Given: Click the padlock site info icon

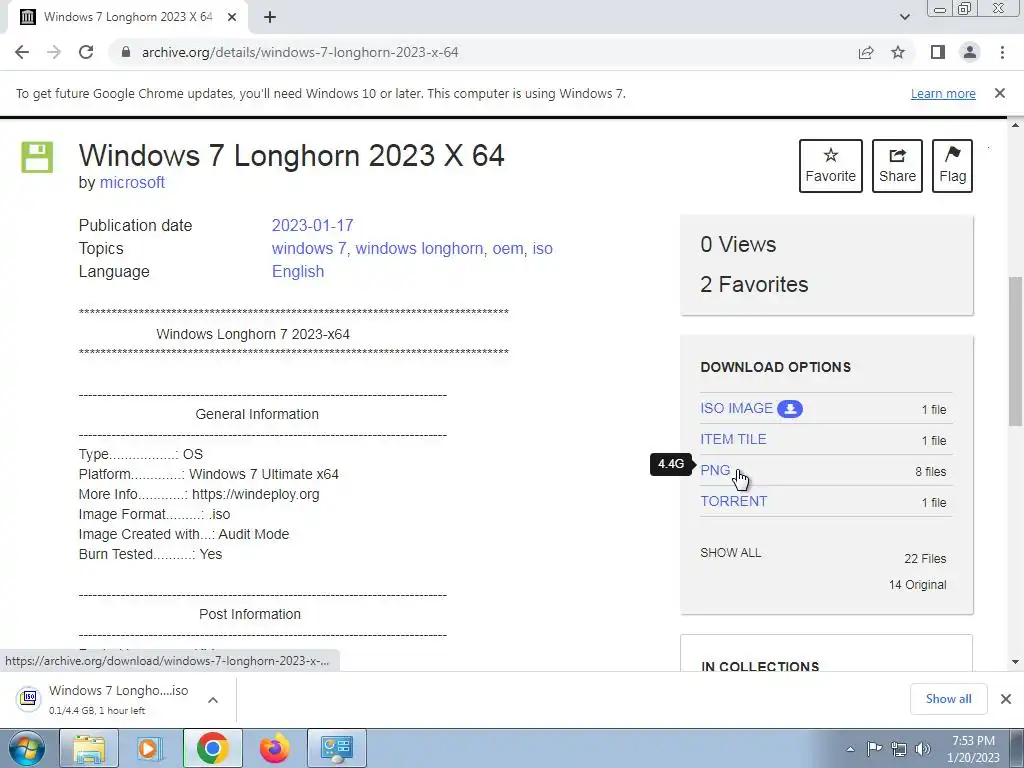Looking at the screenshot, I should click(x=126, y=52).
